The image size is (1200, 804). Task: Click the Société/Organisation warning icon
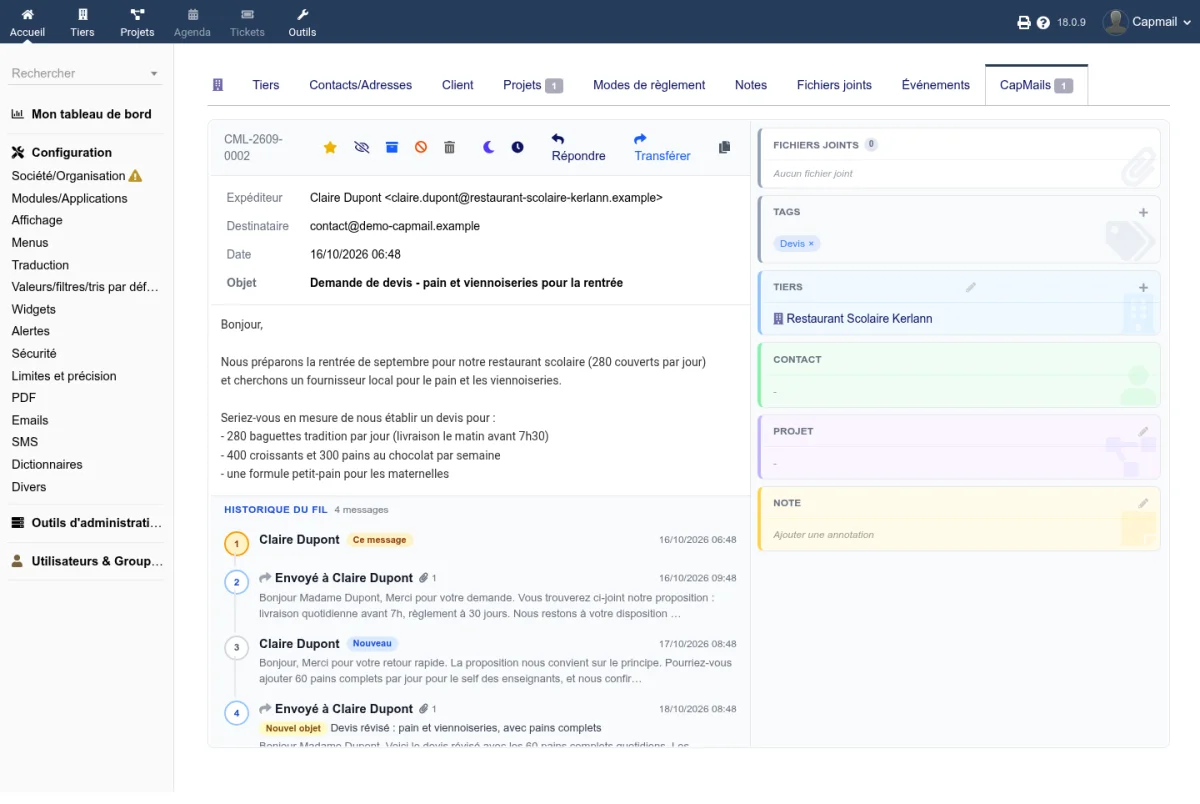tap(136, 176)
